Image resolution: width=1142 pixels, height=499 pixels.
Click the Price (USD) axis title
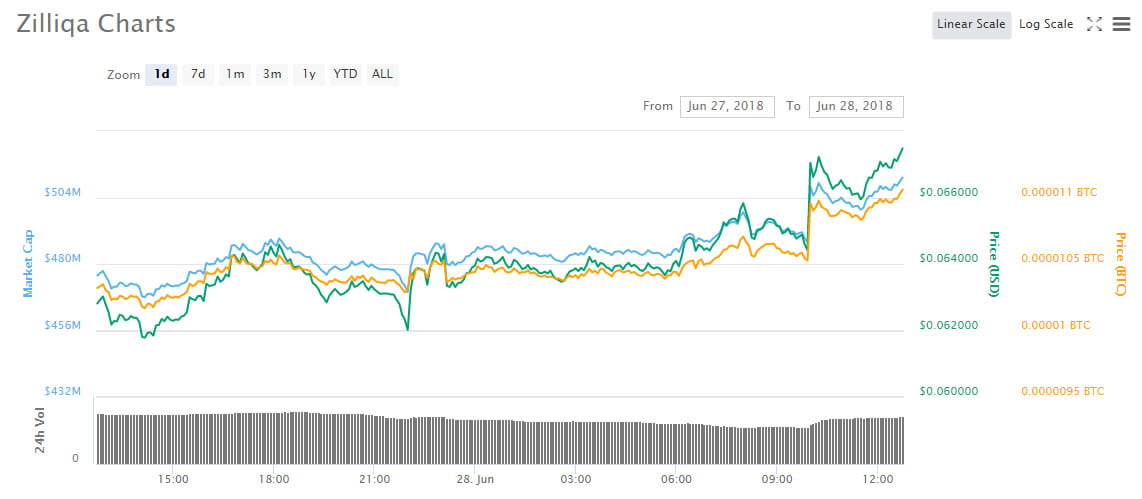(993, 264)
